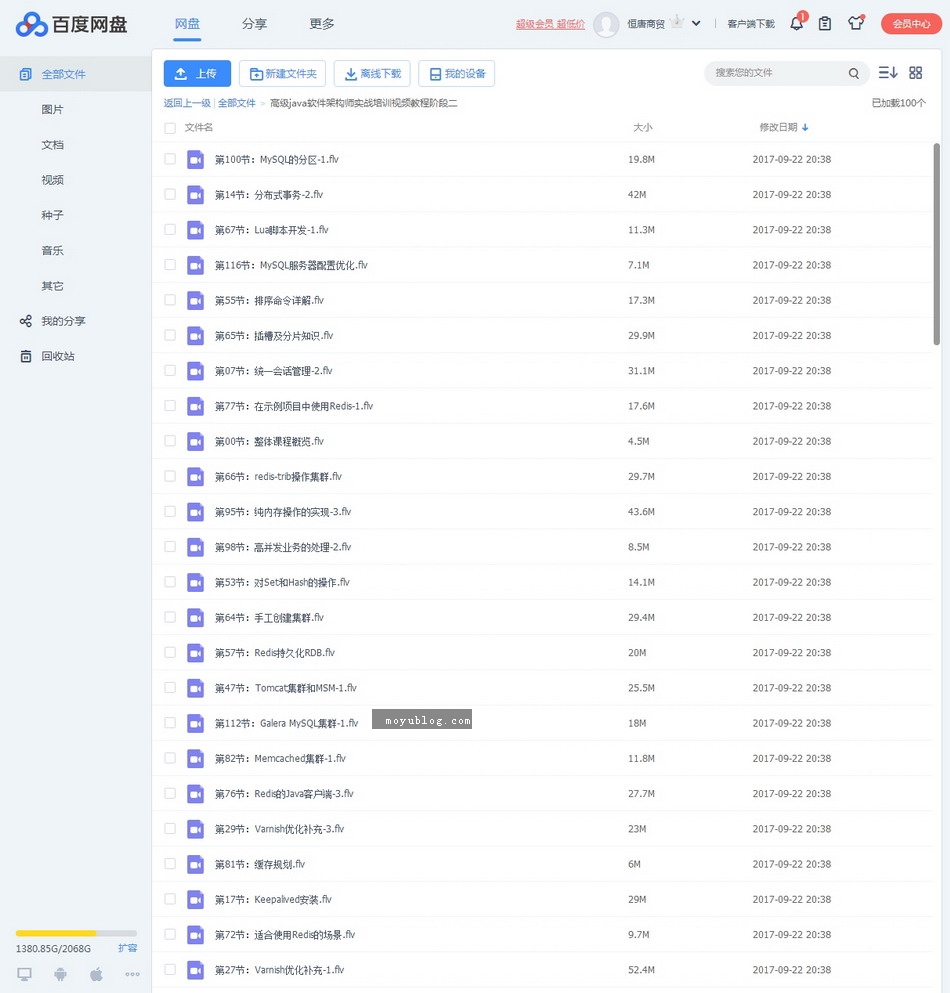Click the 离线下载 button

pos(372,73)
